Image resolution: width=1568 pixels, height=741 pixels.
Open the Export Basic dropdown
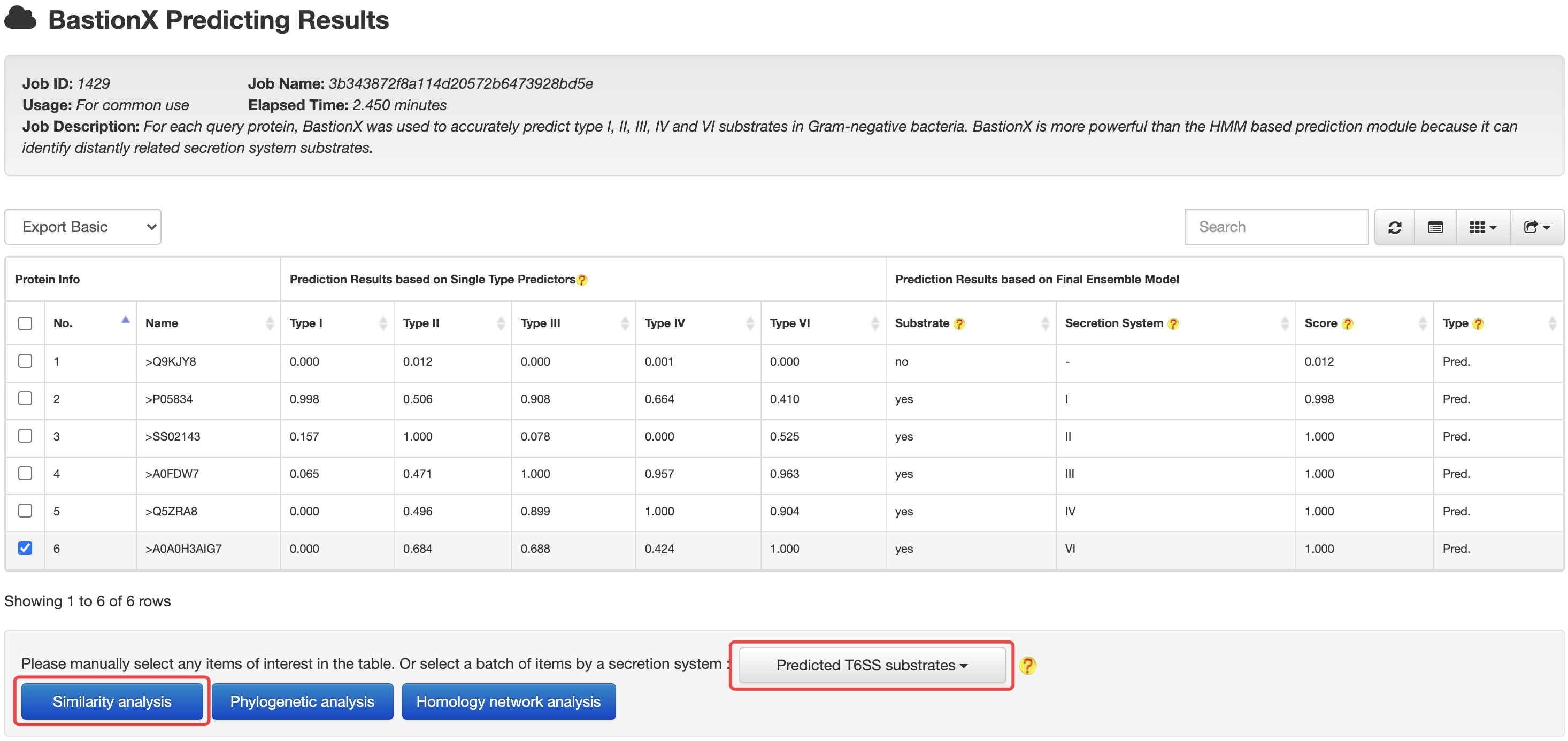pyautogui.click(x=83, y=227)
